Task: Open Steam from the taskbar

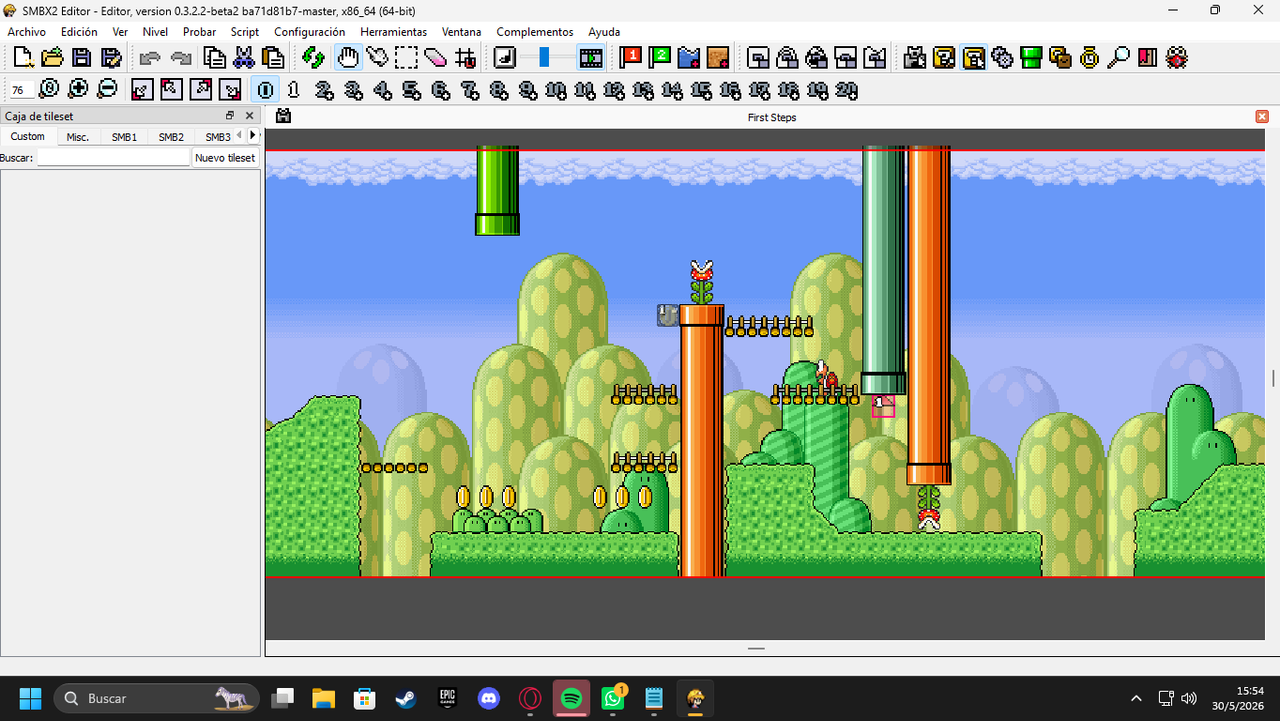Action: click(x=406, y=698)
